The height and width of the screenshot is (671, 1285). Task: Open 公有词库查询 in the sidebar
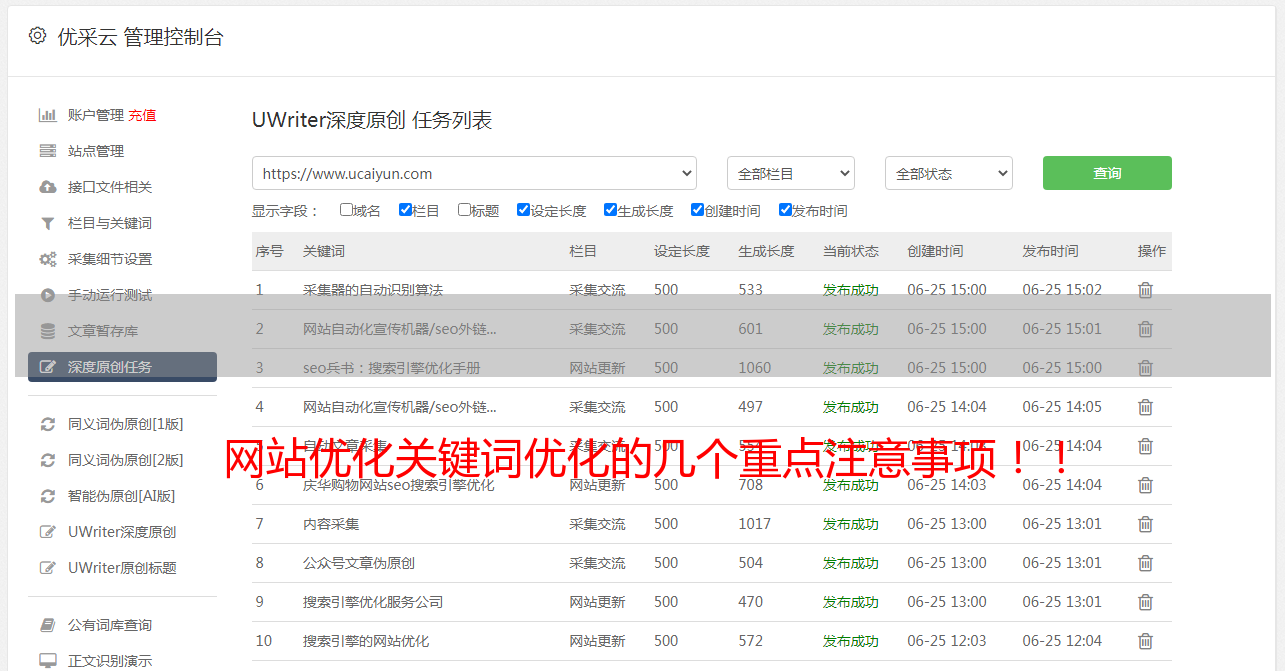click(110, 625)
